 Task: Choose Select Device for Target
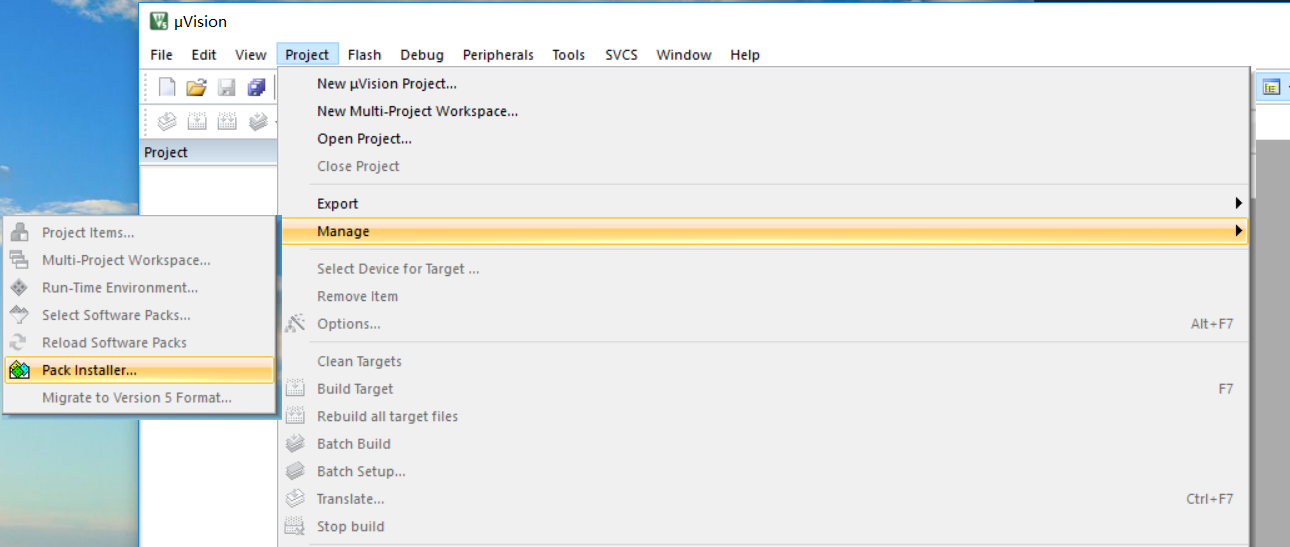(765, 269)
